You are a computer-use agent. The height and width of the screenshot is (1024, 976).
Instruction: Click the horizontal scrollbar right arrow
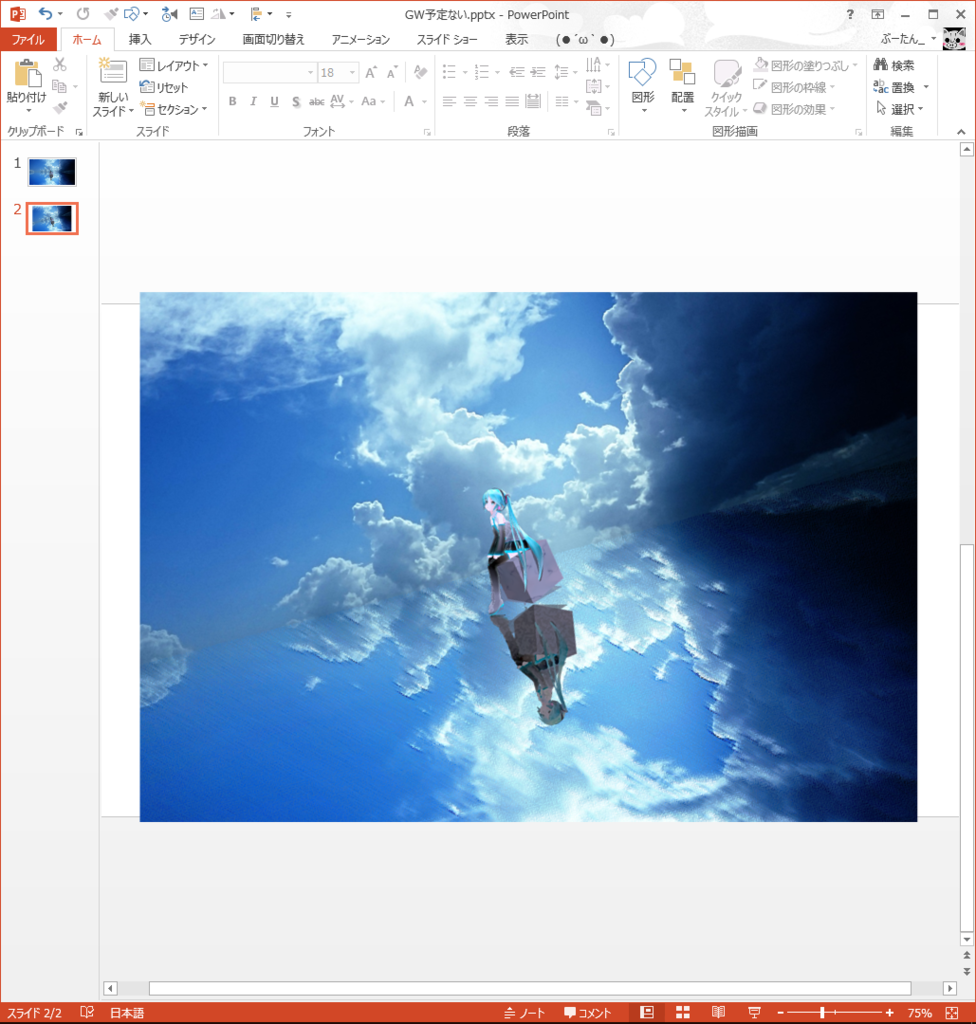pyautogui.click(x=950, y=988)
